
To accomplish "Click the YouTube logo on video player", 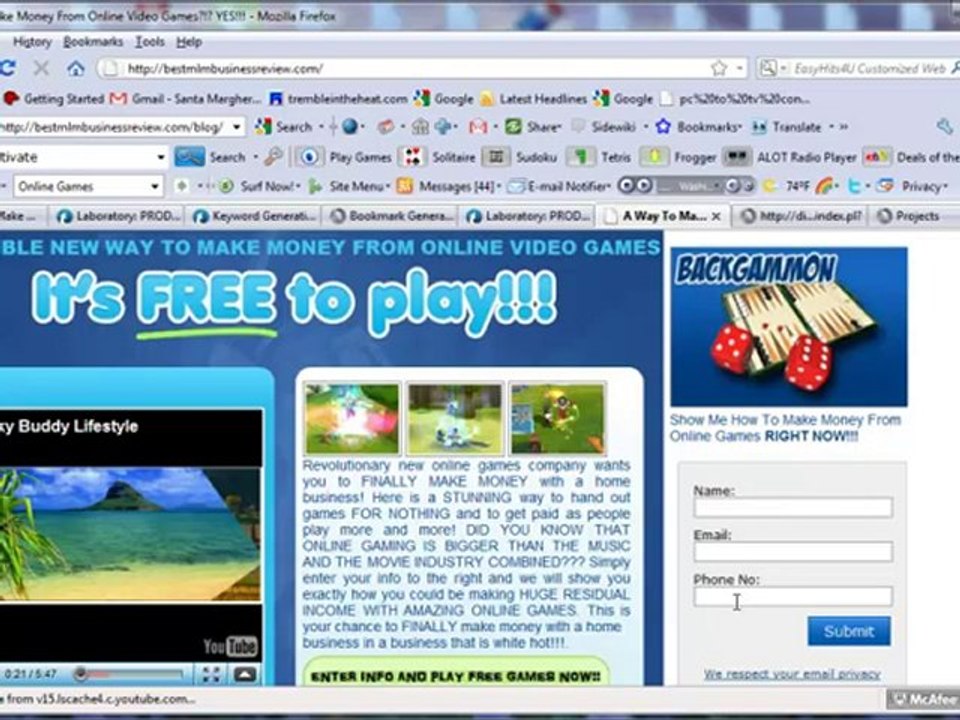I will [230, 646].
